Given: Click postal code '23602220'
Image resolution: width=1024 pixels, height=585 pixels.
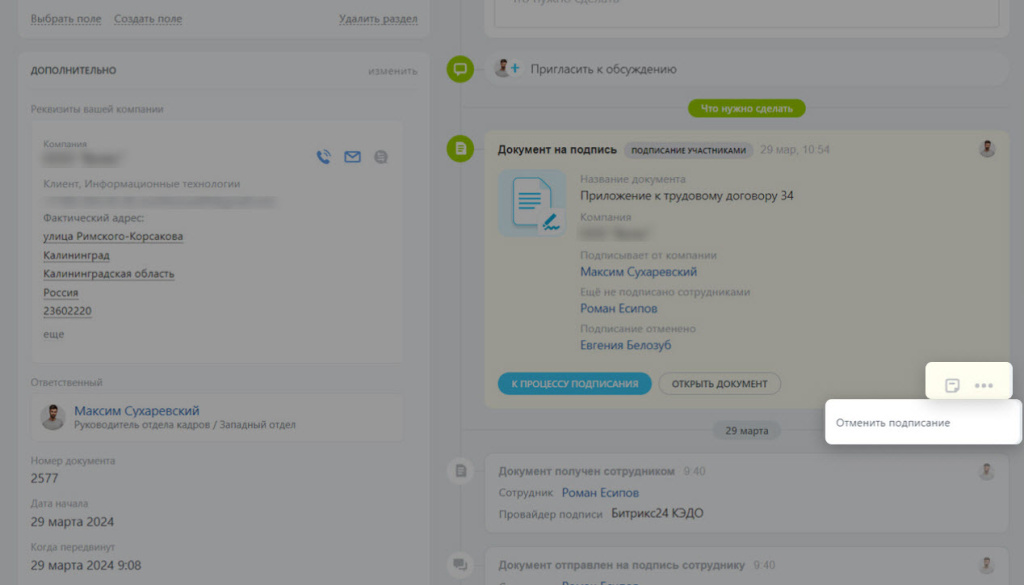Looking at the screenshot, I should (67, 311).
